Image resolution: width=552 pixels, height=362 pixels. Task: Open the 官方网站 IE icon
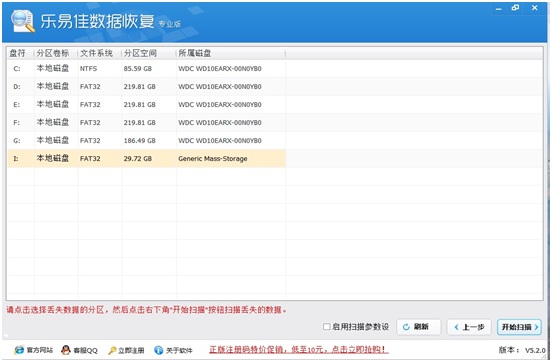click(19, 350)
